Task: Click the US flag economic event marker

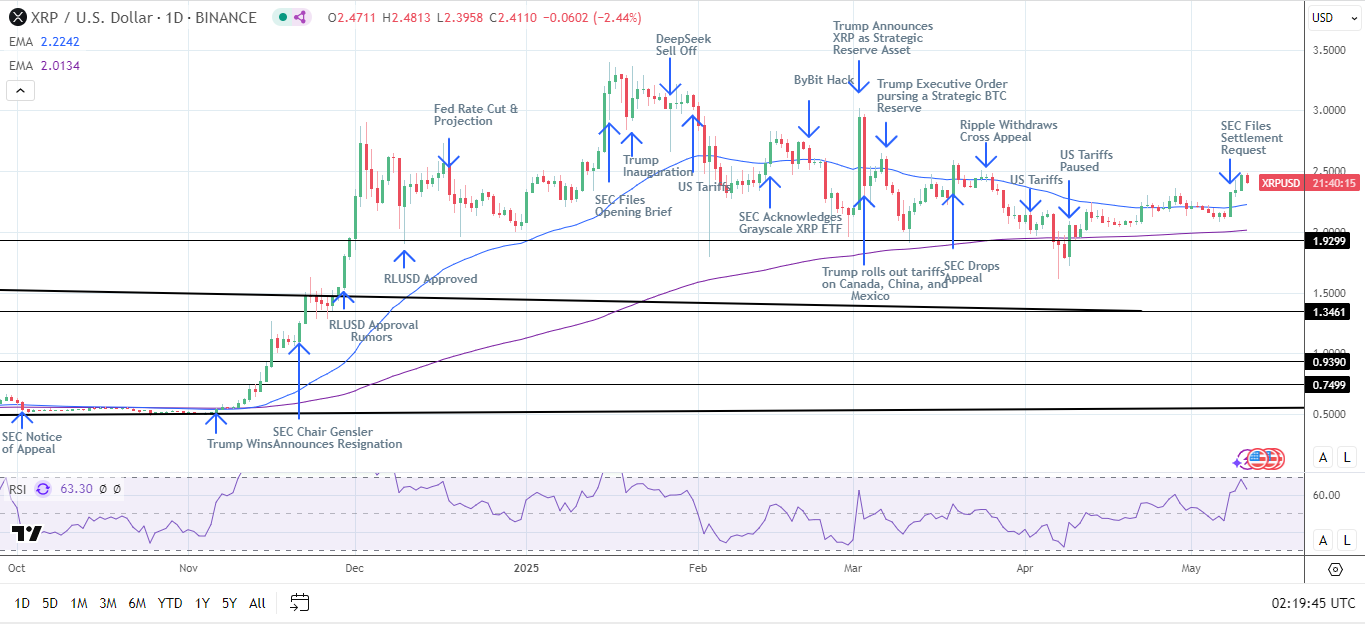Action: click(1258, 459)
